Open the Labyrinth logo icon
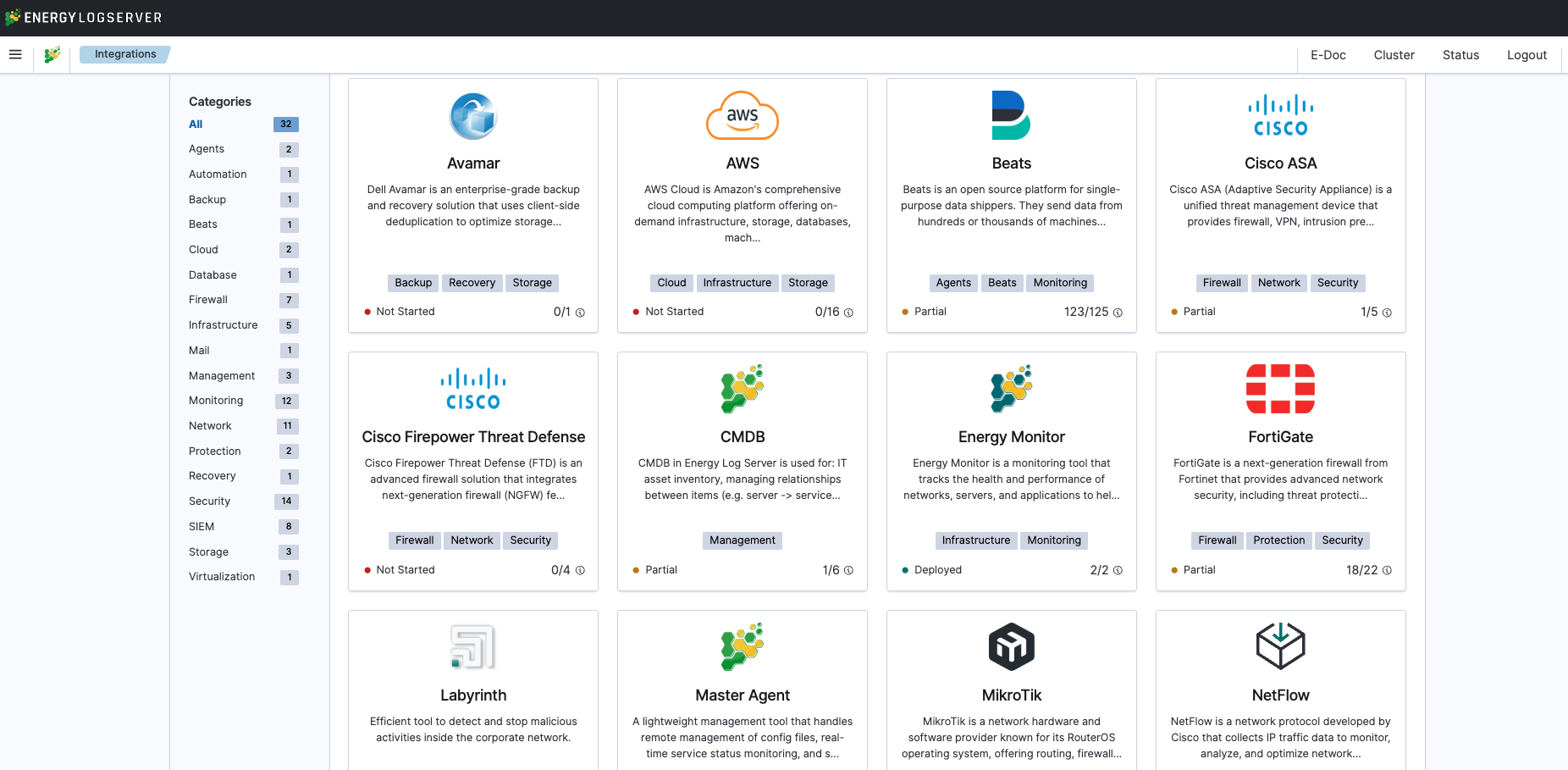Viewport: 1568px width, 770px height. point(473,647)
